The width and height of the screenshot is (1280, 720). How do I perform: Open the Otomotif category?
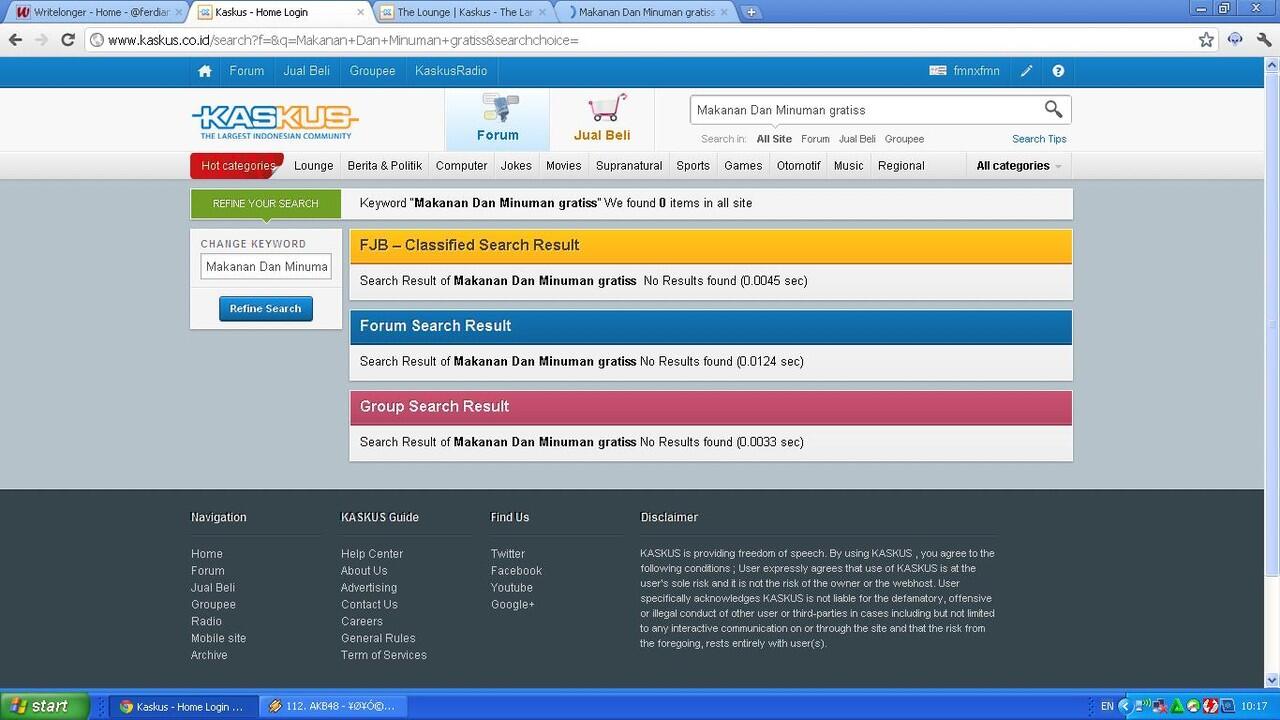pyautogui.click(x=799, y=166)
